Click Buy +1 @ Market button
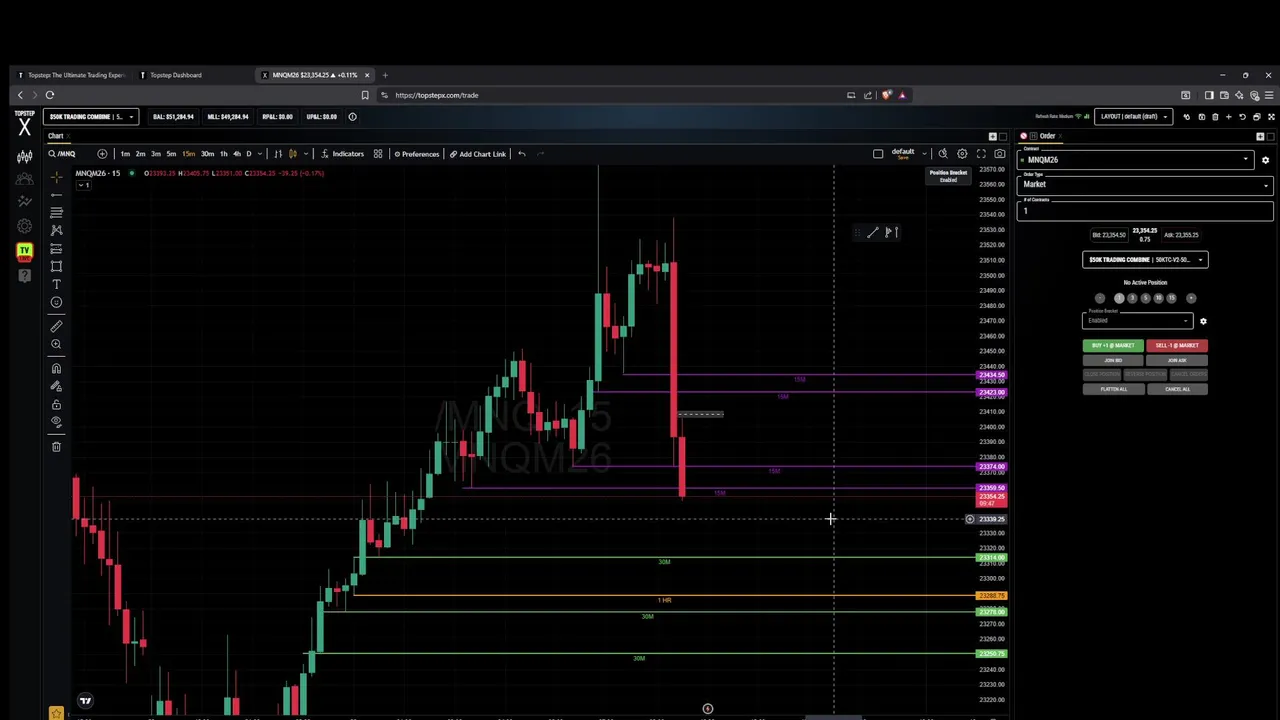 click(x=1113, y=346)
